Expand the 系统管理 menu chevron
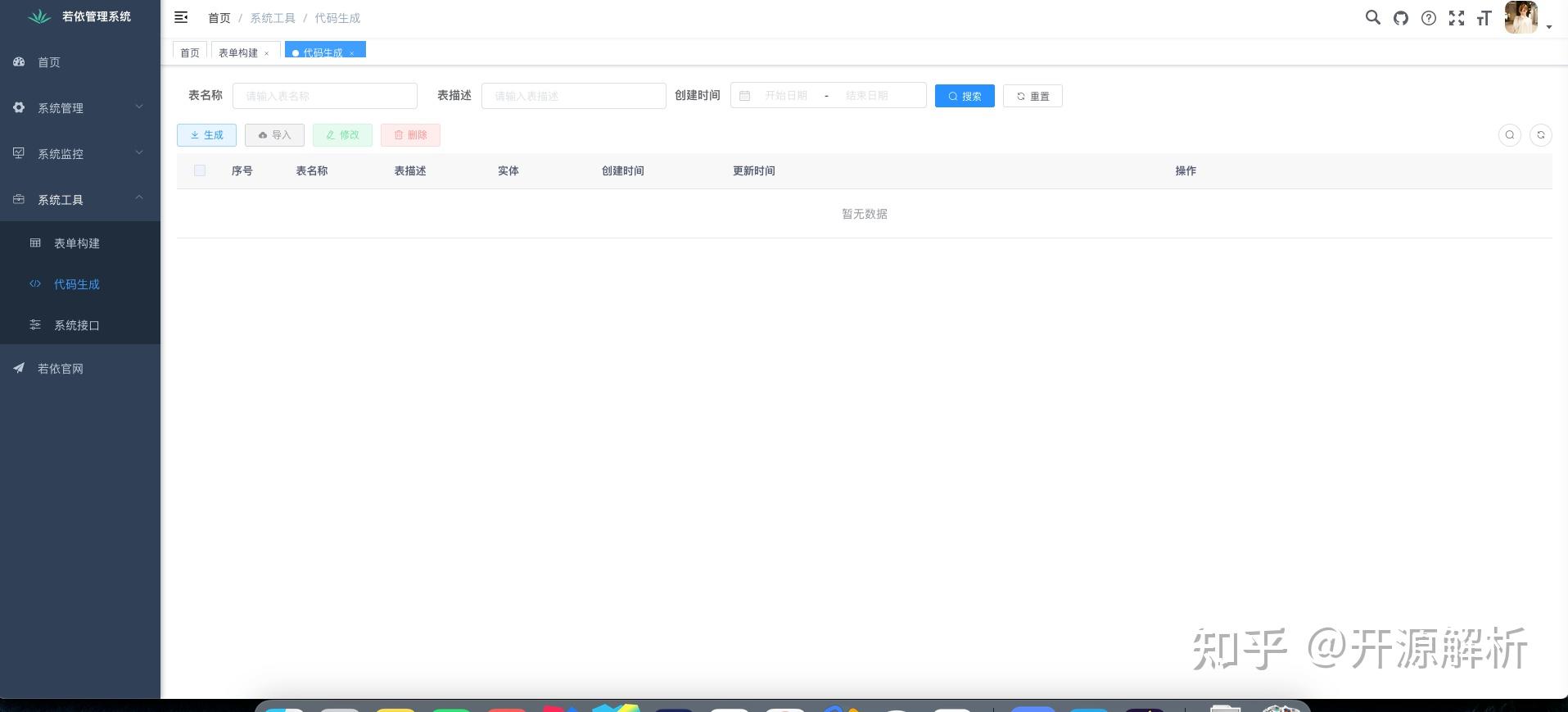The height and width of the screenshot is (712, 1568). pyautogui.click(x=139, y=107)
